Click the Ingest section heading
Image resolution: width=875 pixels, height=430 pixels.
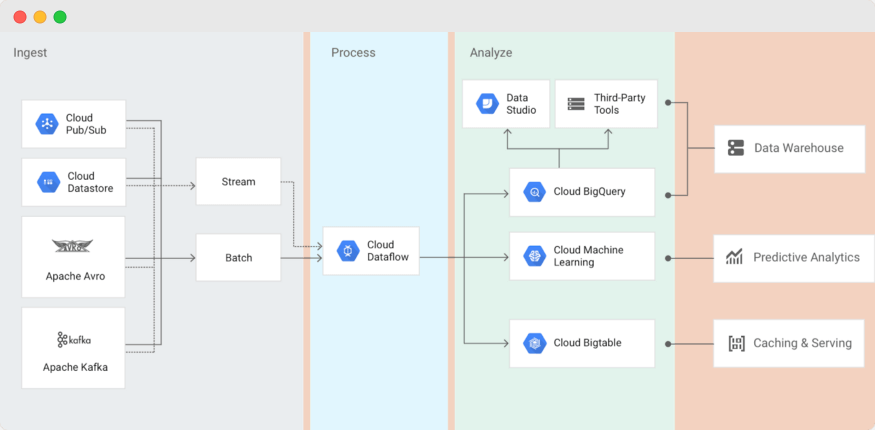30,53
